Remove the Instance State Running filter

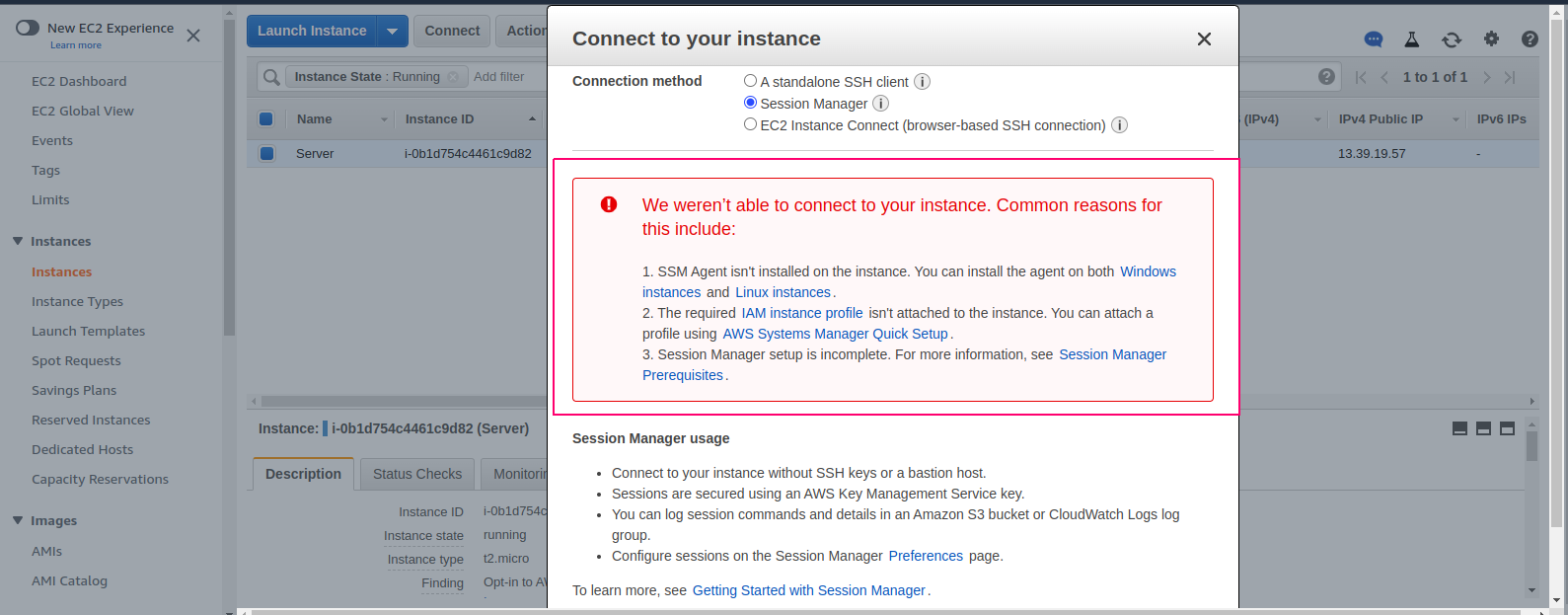coord(453,77)
